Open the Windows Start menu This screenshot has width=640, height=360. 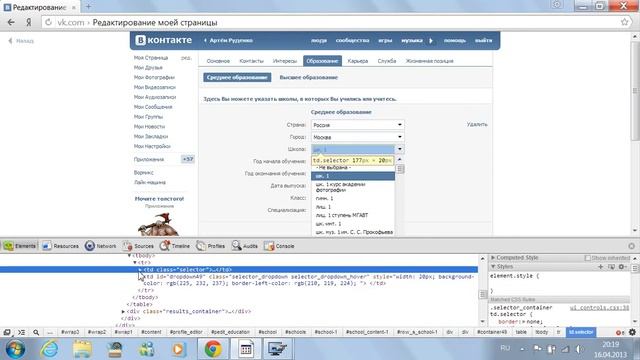click(x=15, y=349)
